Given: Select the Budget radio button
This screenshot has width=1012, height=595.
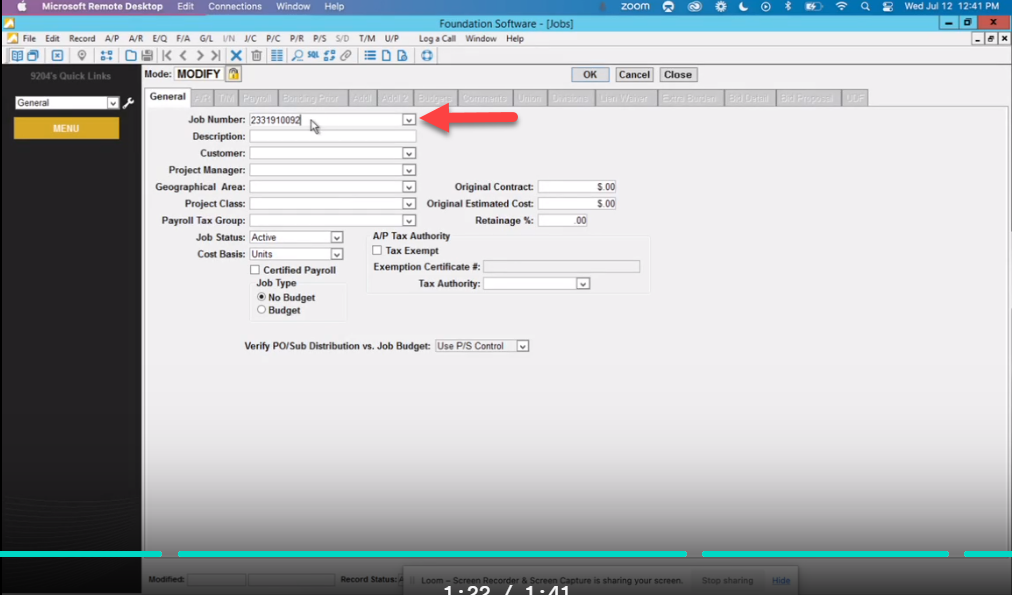Looking at the screenshot, I should [262, 310].
